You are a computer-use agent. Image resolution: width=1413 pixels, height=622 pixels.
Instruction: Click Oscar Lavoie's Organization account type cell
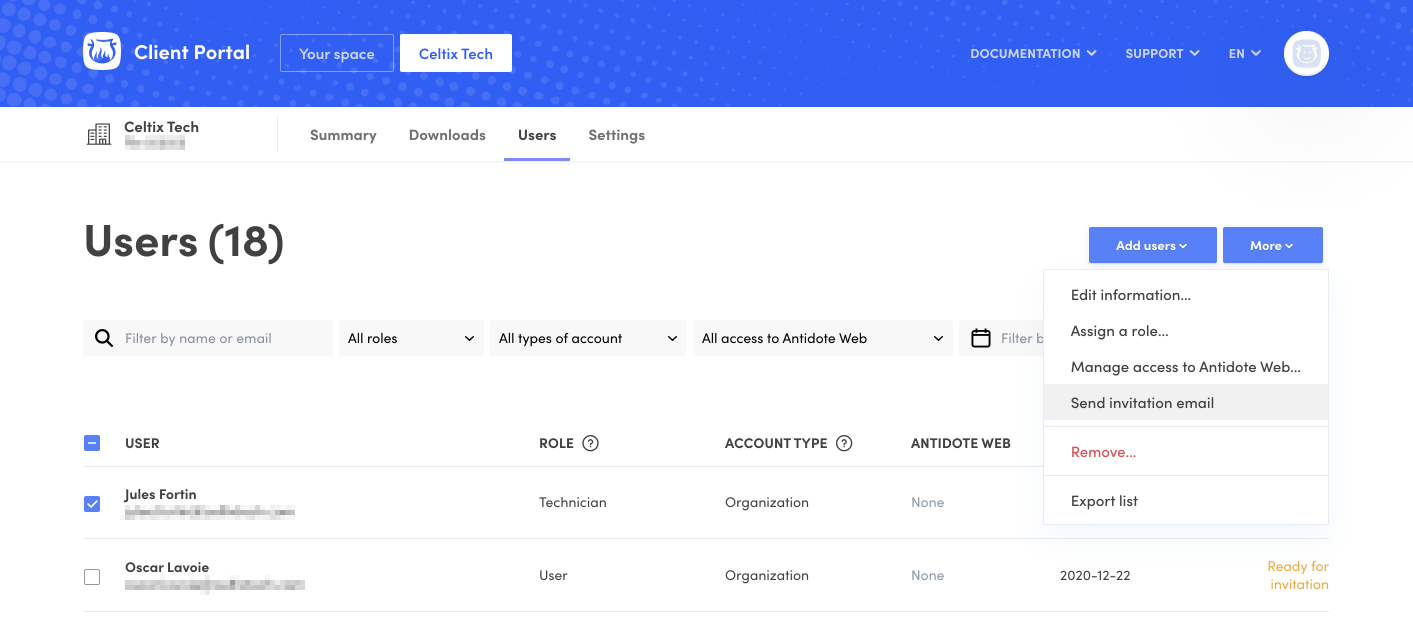767,575
